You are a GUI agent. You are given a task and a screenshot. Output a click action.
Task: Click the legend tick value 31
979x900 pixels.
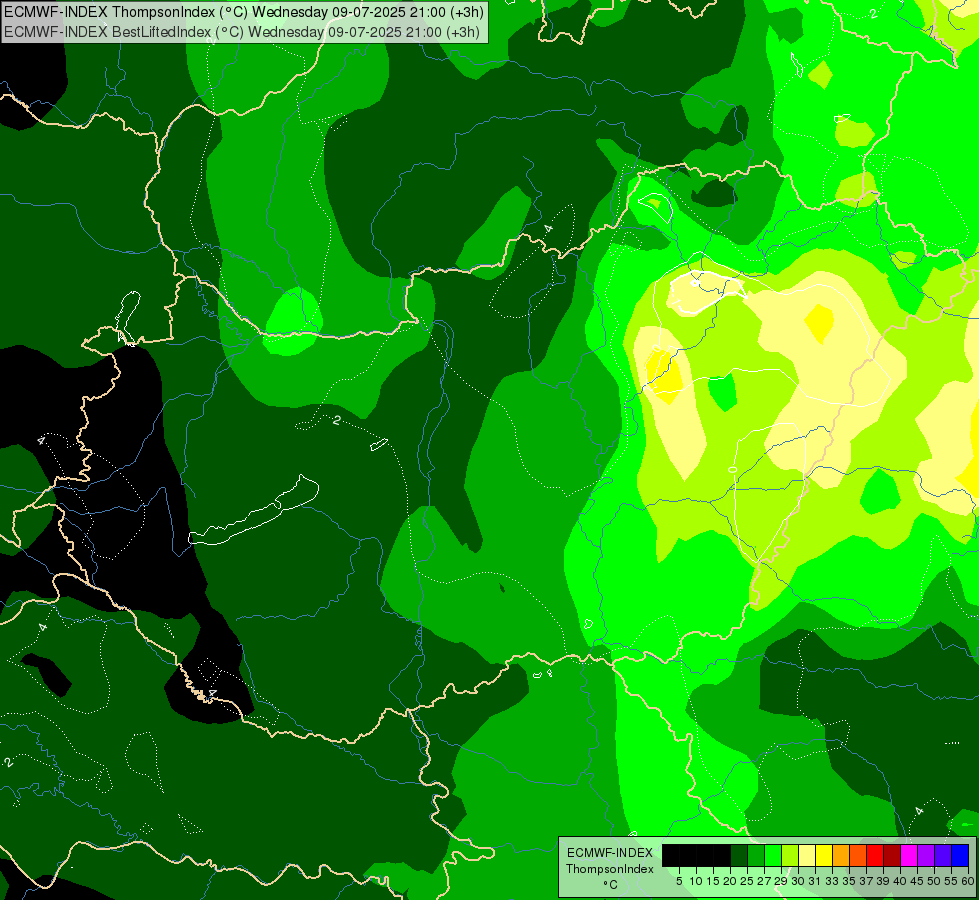815,881
